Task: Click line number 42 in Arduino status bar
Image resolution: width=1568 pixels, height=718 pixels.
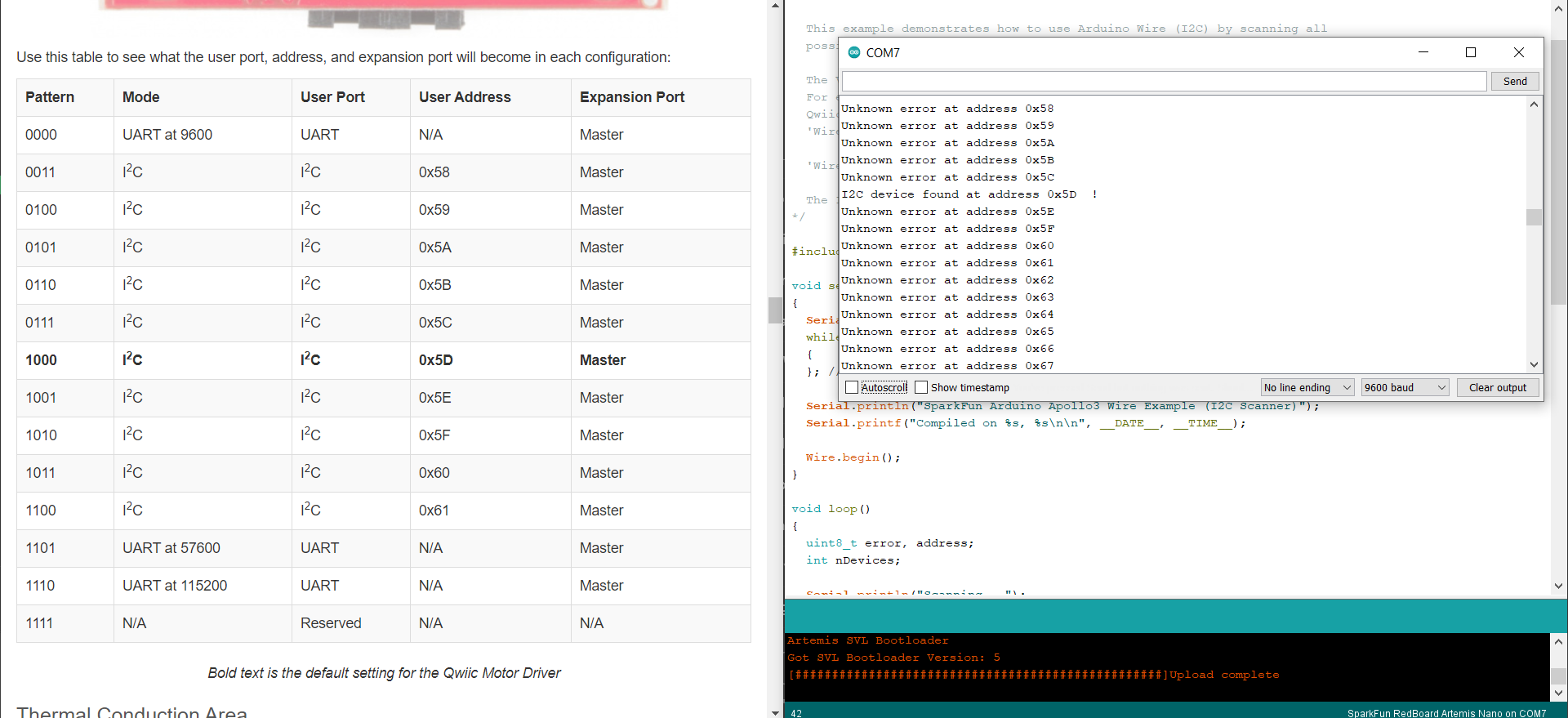Action: [x=796, y=713]
